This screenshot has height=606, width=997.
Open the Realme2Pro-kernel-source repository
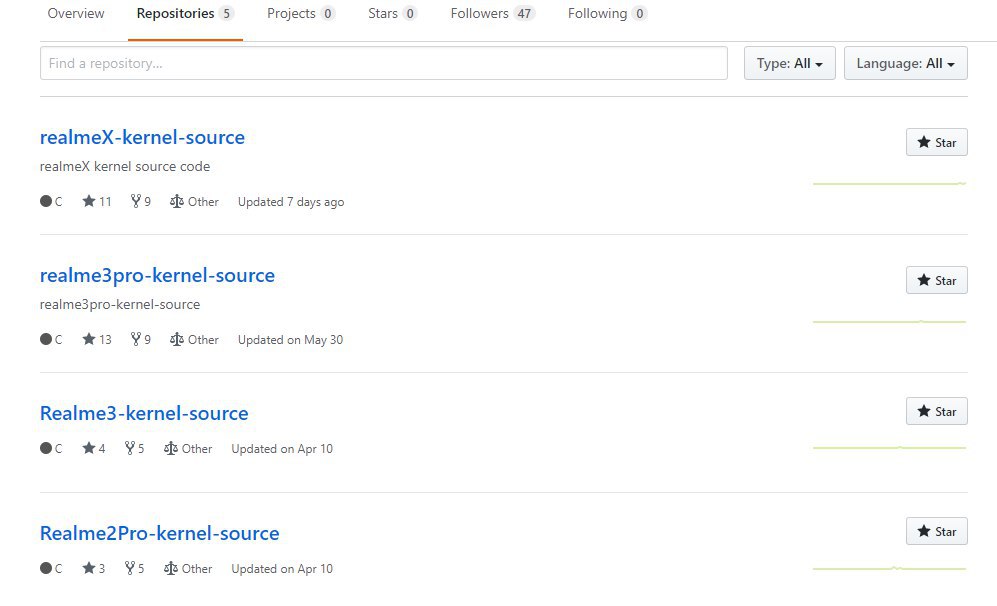point(159,534)
